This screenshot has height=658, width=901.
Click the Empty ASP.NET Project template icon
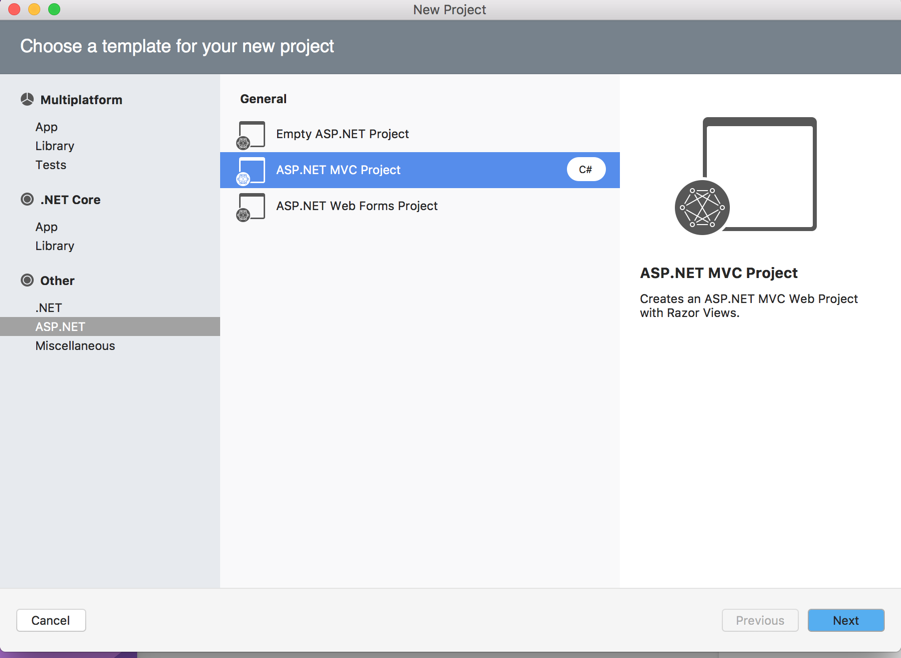coord(251,134)
